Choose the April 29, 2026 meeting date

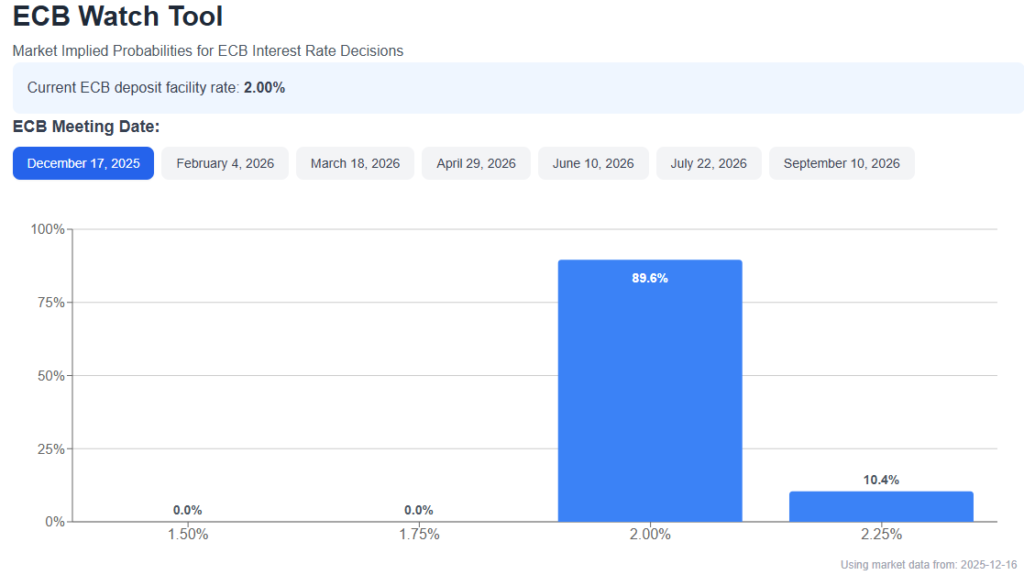tap(476, 163)
